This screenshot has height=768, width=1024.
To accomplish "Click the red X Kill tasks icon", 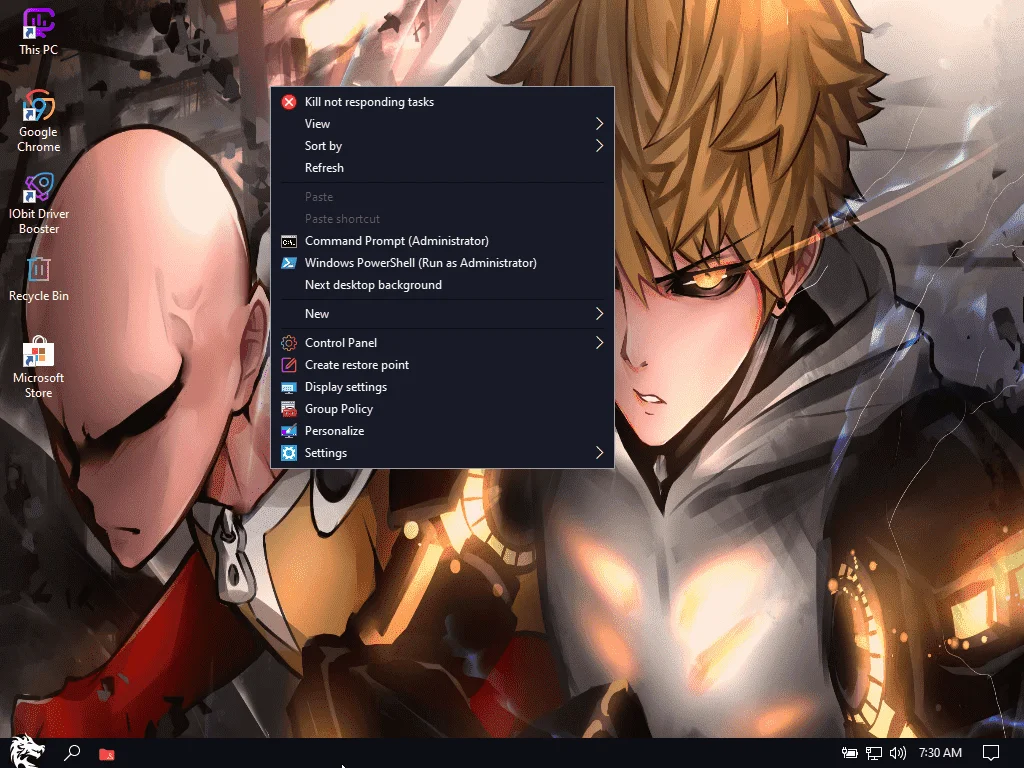I will pos(289,102).
